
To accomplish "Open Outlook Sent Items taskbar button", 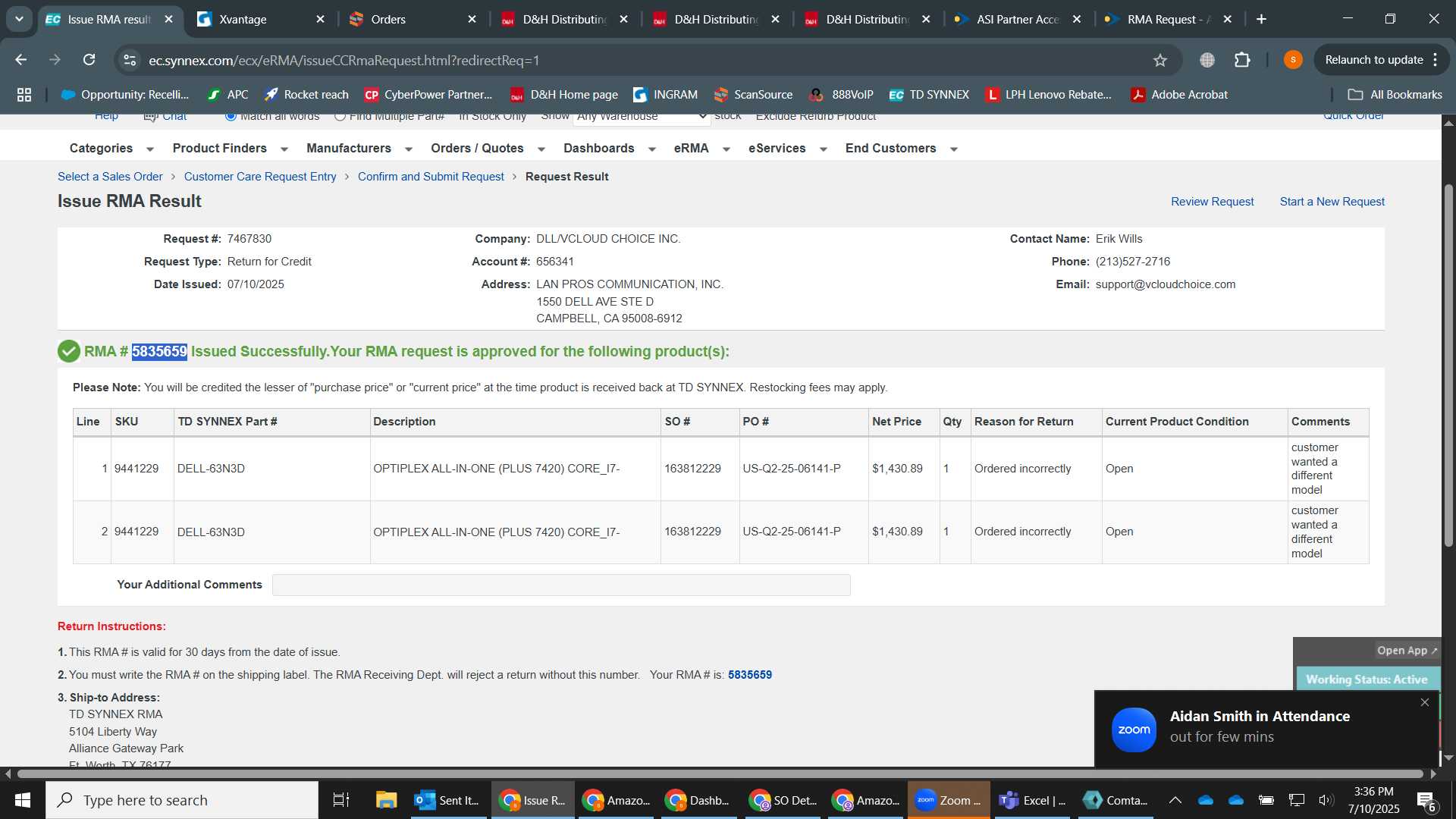I will pos(448,800).
